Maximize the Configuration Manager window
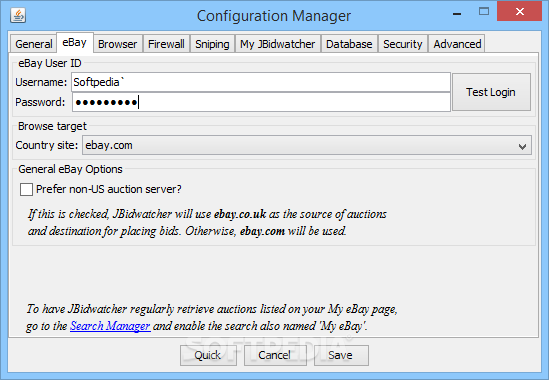This screenshot has width=549, height=380. pyautogui.click(x=484, y=12)
